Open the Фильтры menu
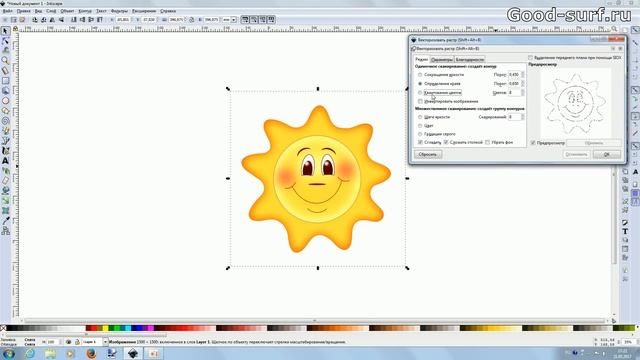Image resolution: width=640 pixels, height=360 pixels. pyautogui.click(x=119, y=11)
